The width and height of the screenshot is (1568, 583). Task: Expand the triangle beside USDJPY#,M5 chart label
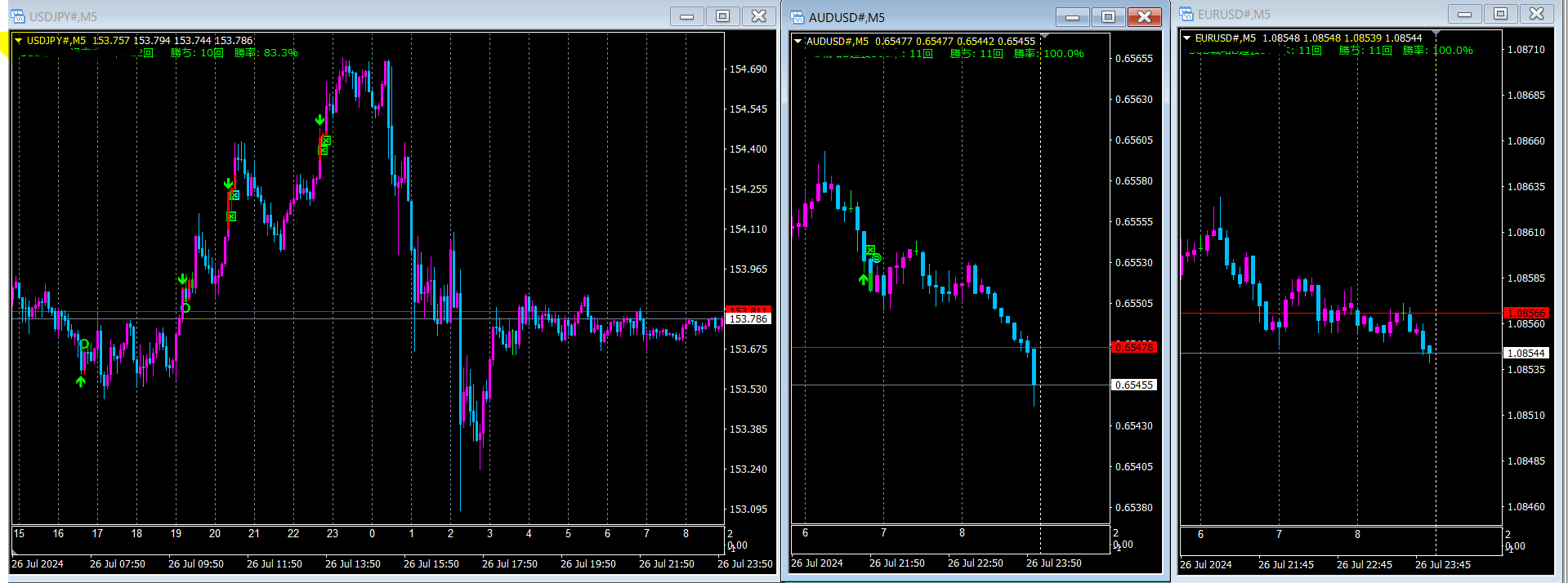click(x=19, y=40)
